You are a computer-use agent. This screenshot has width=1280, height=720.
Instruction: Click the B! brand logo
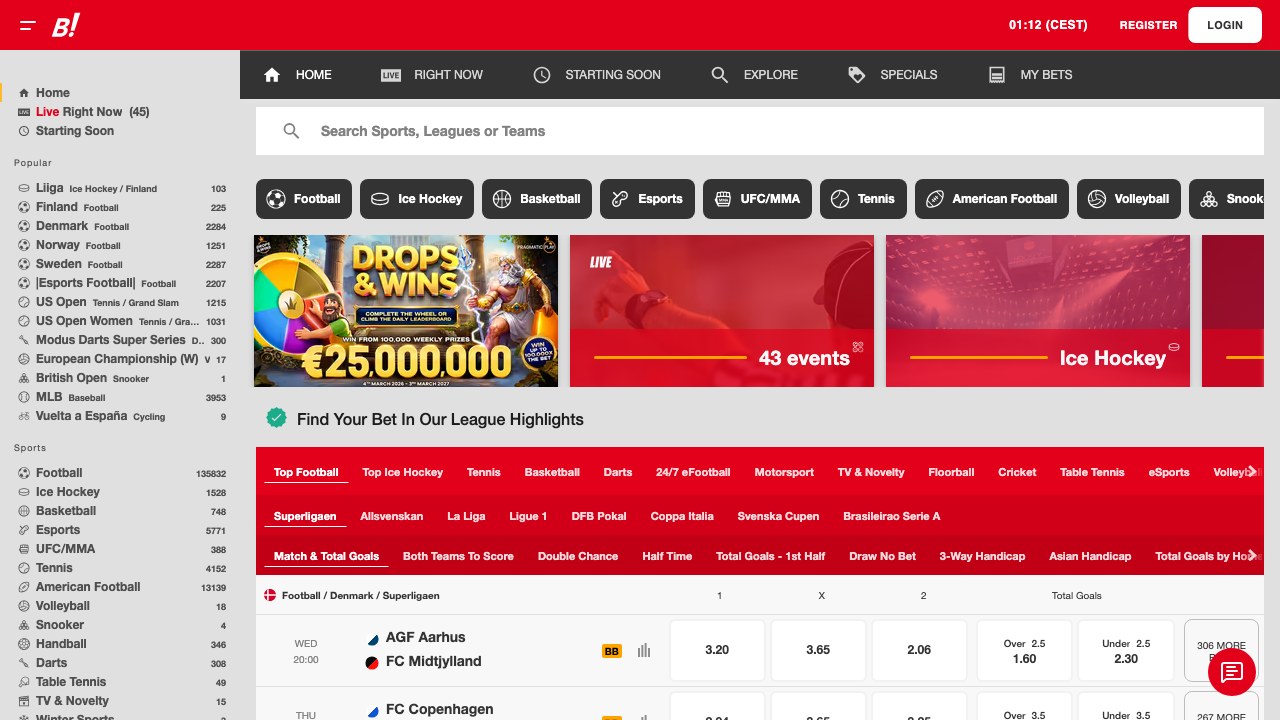click(66, 25)
